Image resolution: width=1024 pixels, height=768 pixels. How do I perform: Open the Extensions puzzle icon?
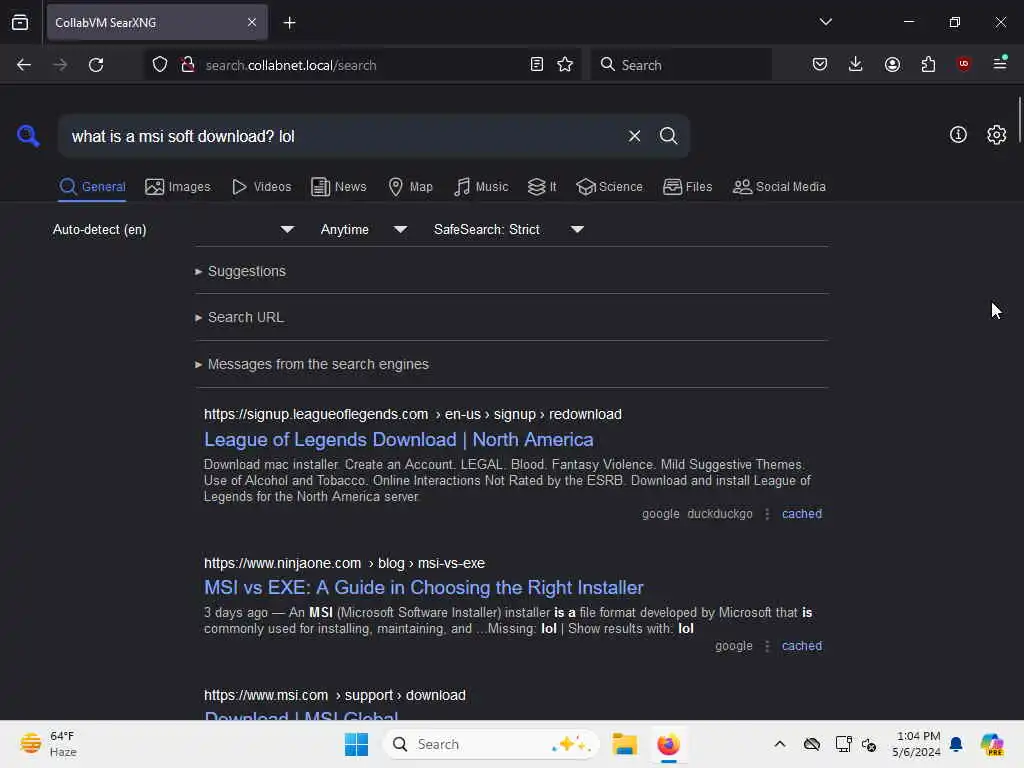[928, 64]
